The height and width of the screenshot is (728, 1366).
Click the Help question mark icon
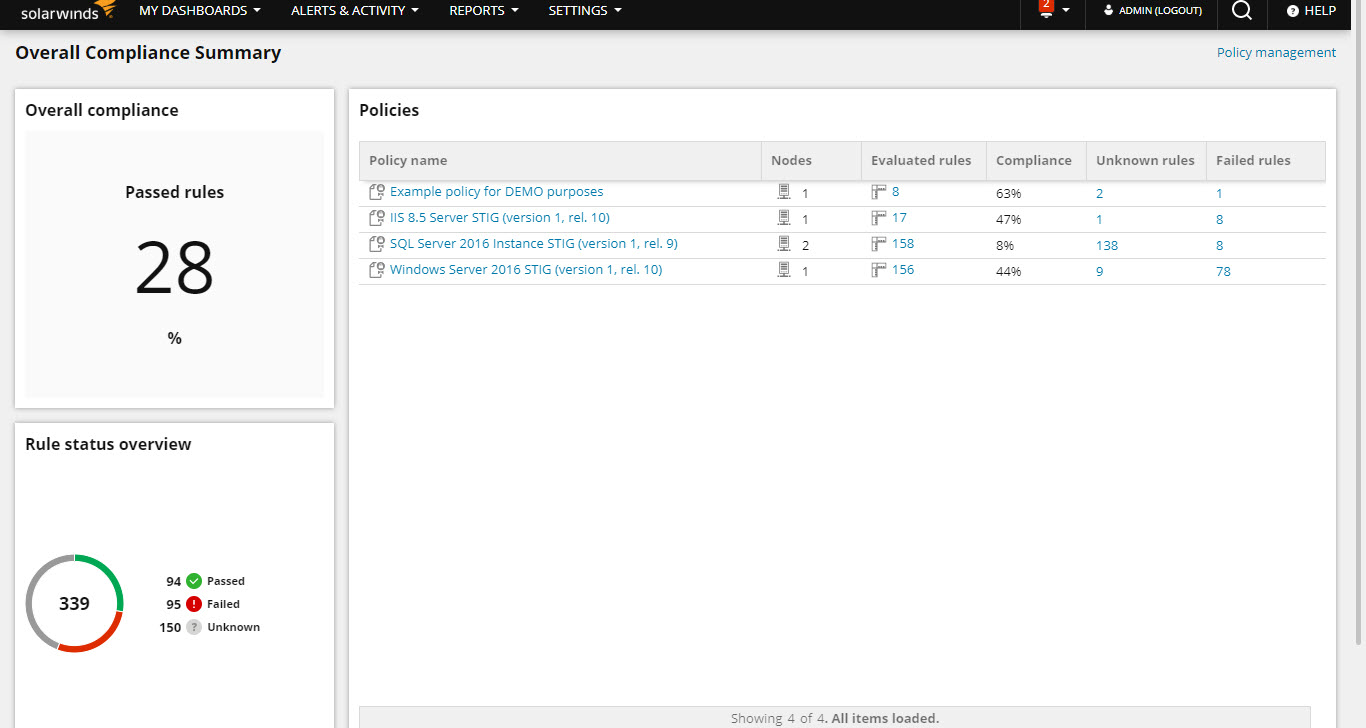(x=1292, y=11)
